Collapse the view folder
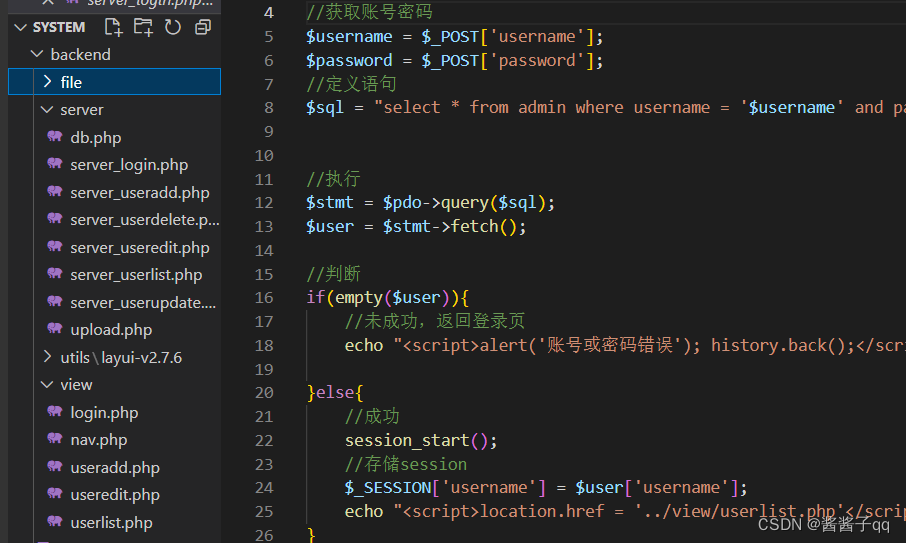The width and height of the screenshot is (906, 543). (47, 384)
